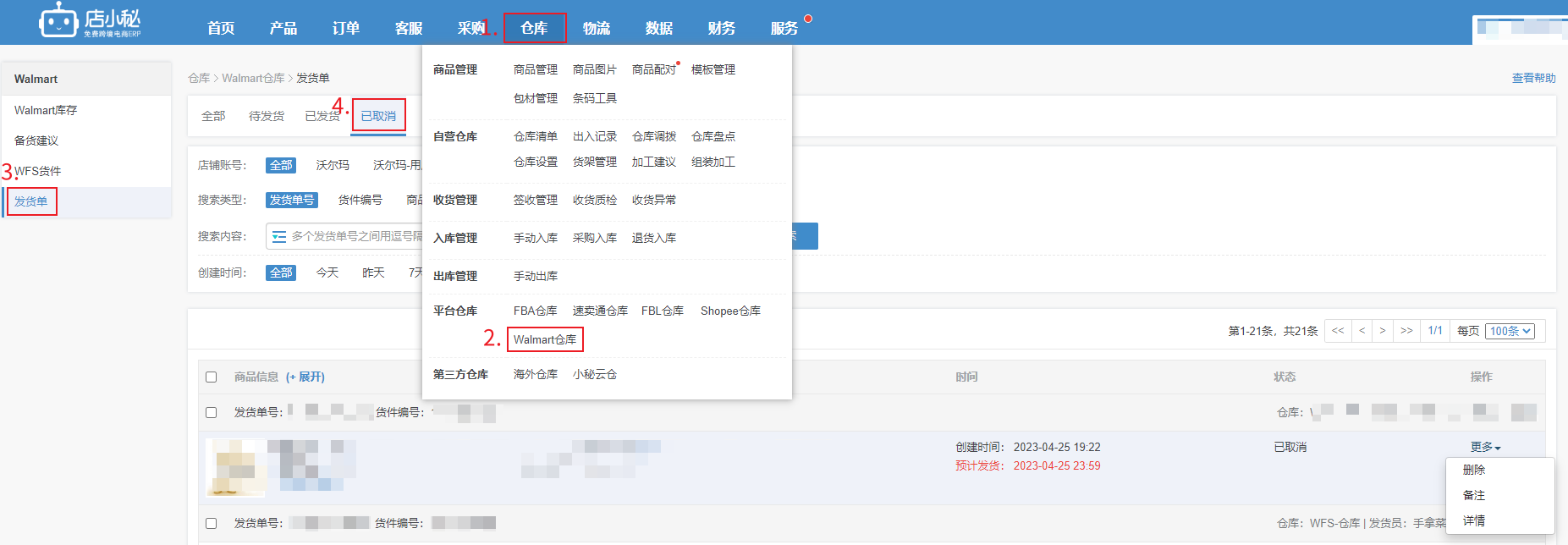
Task: Filter creation time by 昨天
Action: click(x=373, y=272)
